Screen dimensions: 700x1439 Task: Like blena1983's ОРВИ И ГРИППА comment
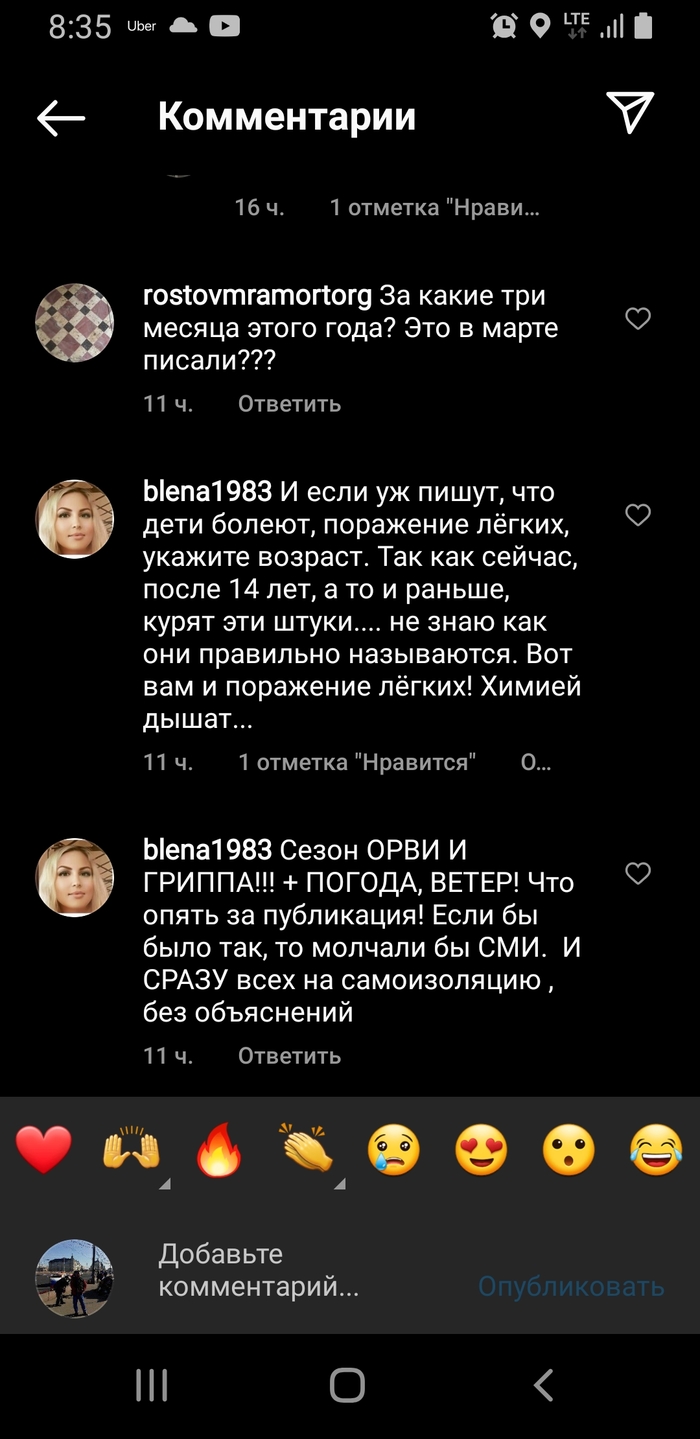[x=637, y=874]
